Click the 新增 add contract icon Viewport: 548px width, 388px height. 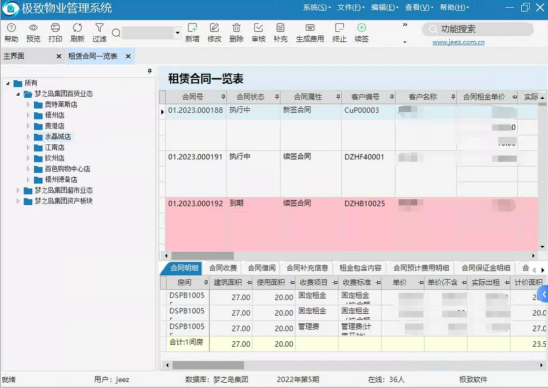(192, 28)
